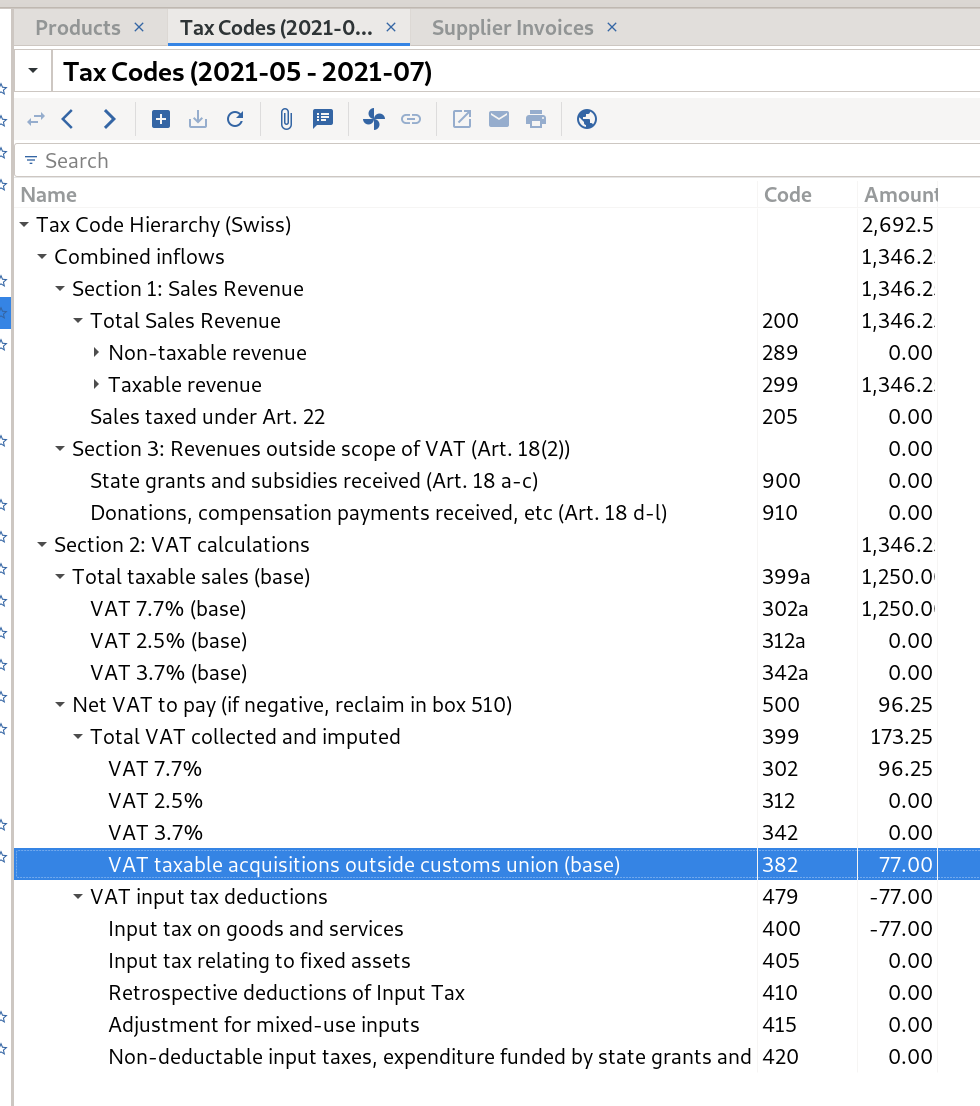The height and width of the screenshot is (1106, 980).
Task: Go to the next record arrow
Action: pyautogui.click(x=109, y=119)
